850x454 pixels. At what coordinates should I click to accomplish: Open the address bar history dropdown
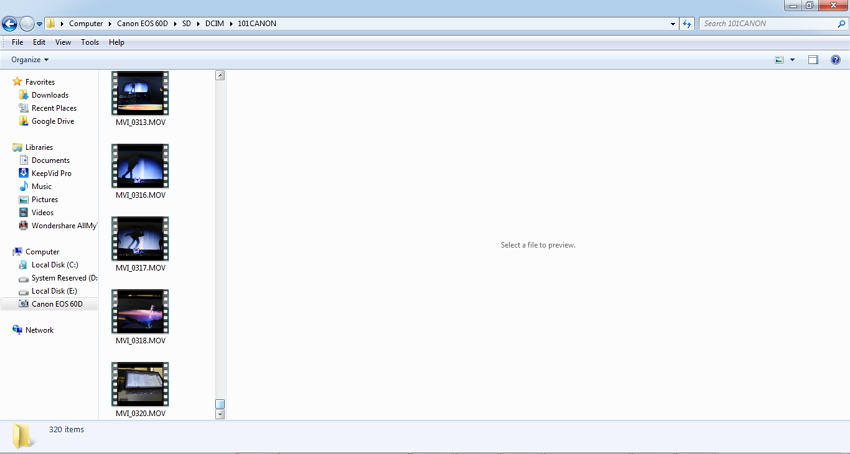pyautogui.click(x=673, y=24)
